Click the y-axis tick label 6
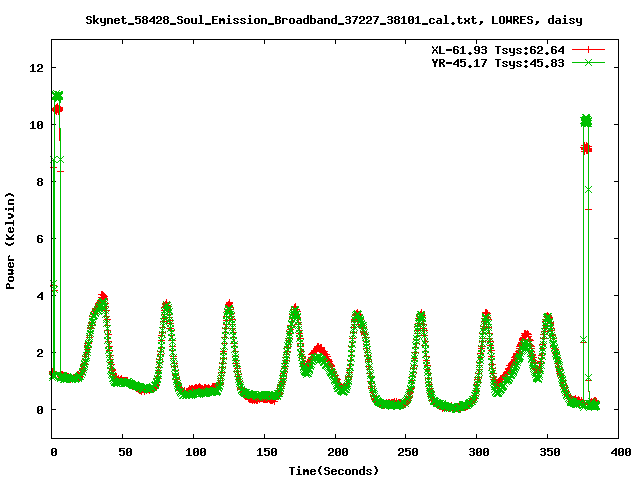The height and width of the screenshot is (480, 640). (x=40, y=239)
